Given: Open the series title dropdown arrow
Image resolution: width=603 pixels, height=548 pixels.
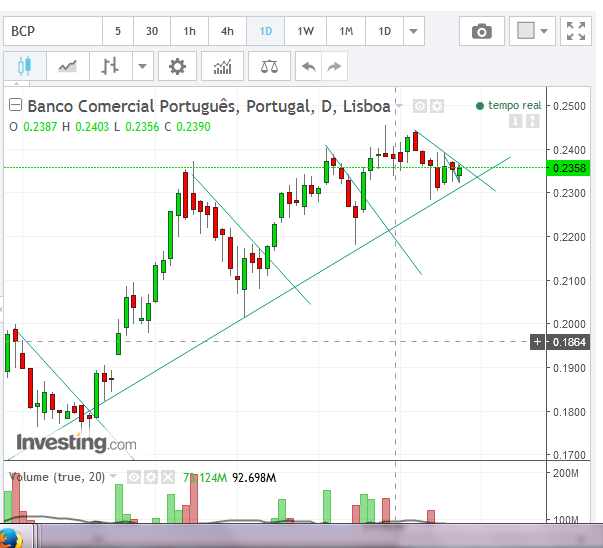Looking at the screenshot, I should pos(399,106).
